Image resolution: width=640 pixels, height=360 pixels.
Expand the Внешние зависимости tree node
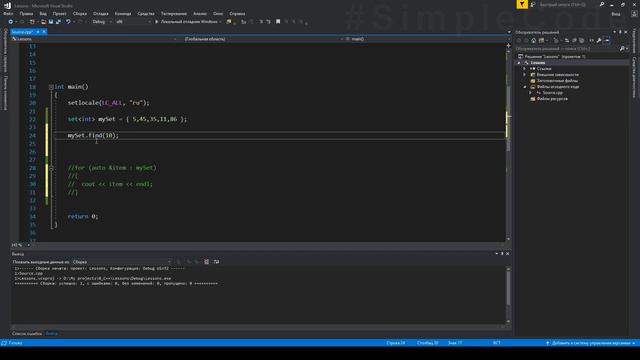(525, 75)
